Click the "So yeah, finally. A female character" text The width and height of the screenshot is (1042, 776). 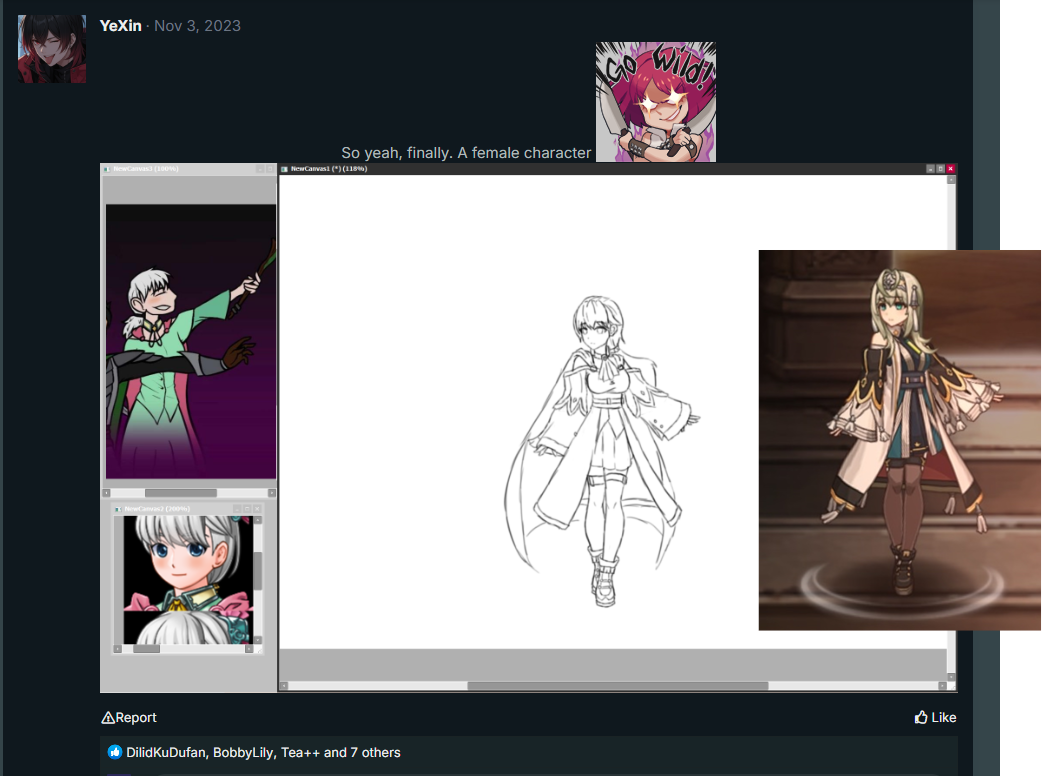[x=466, y=153]
